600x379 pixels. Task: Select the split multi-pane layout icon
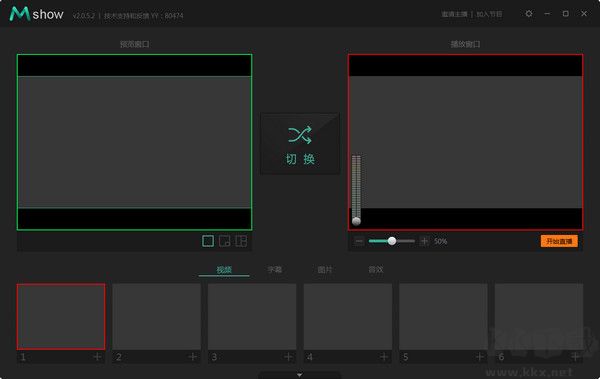241,241
